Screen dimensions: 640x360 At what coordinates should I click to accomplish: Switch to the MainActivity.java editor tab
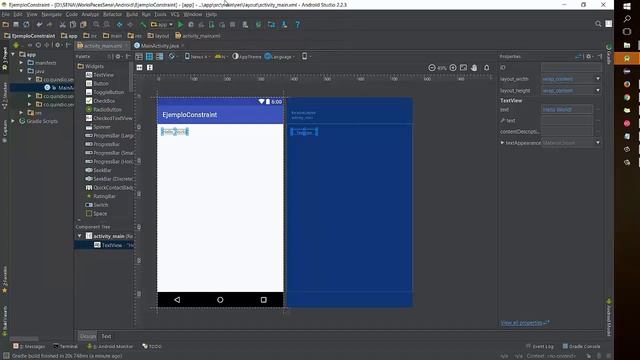[x=159, y=46]
